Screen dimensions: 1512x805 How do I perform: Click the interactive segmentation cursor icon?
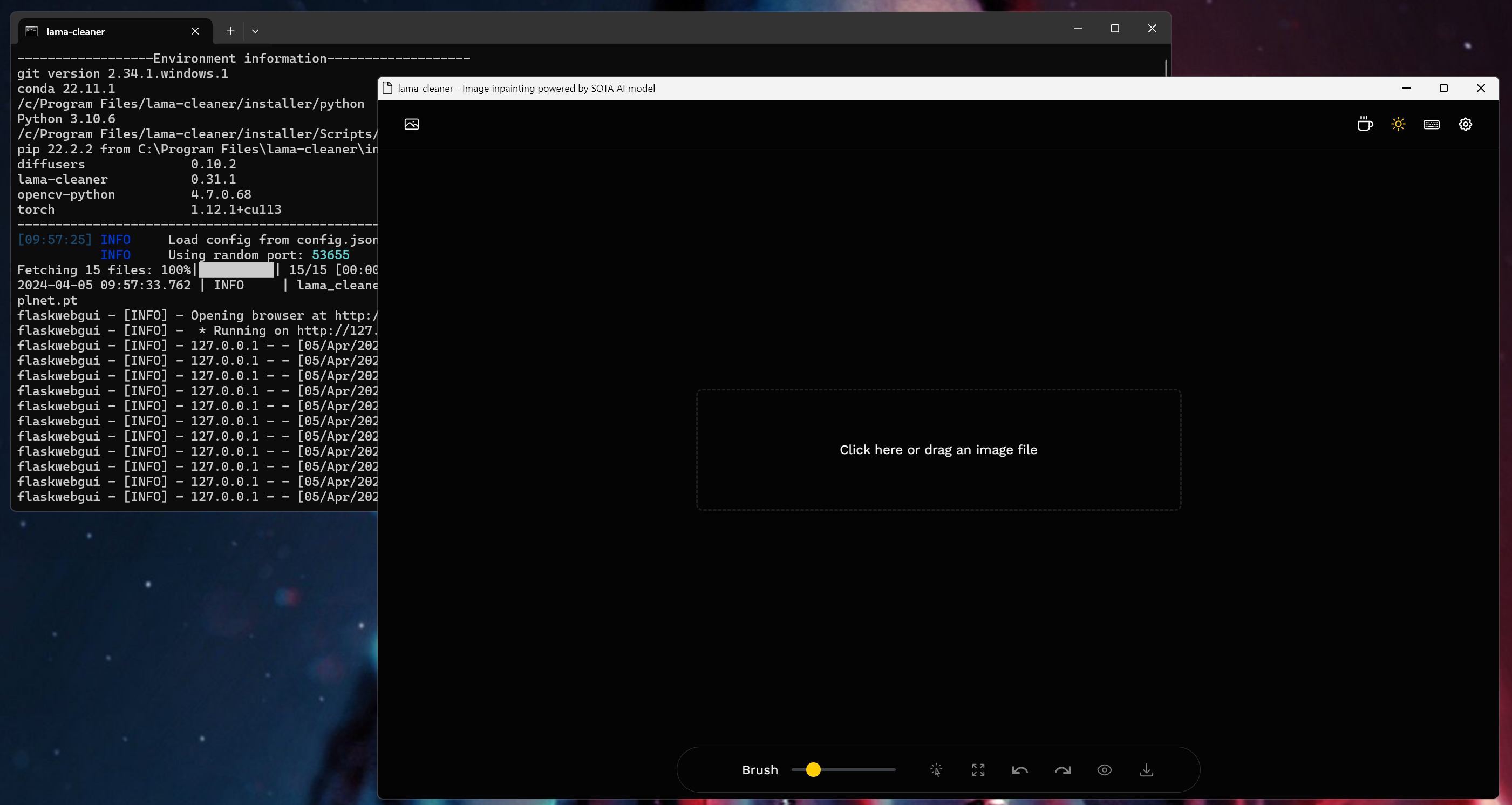[936, 770]
